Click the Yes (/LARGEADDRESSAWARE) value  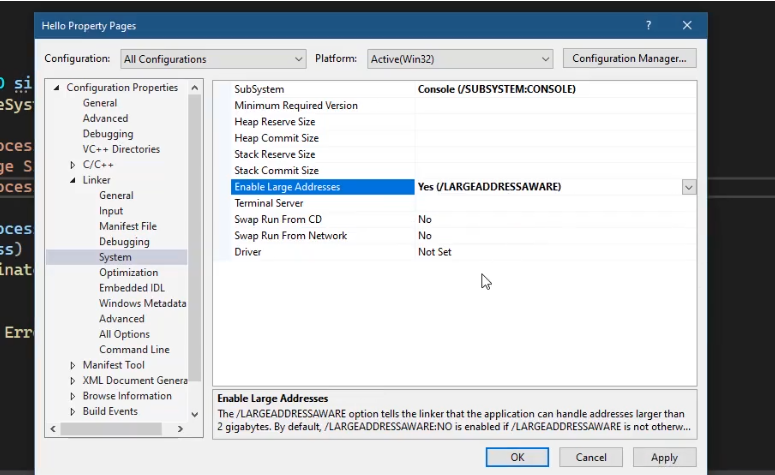tap(489, 187)
